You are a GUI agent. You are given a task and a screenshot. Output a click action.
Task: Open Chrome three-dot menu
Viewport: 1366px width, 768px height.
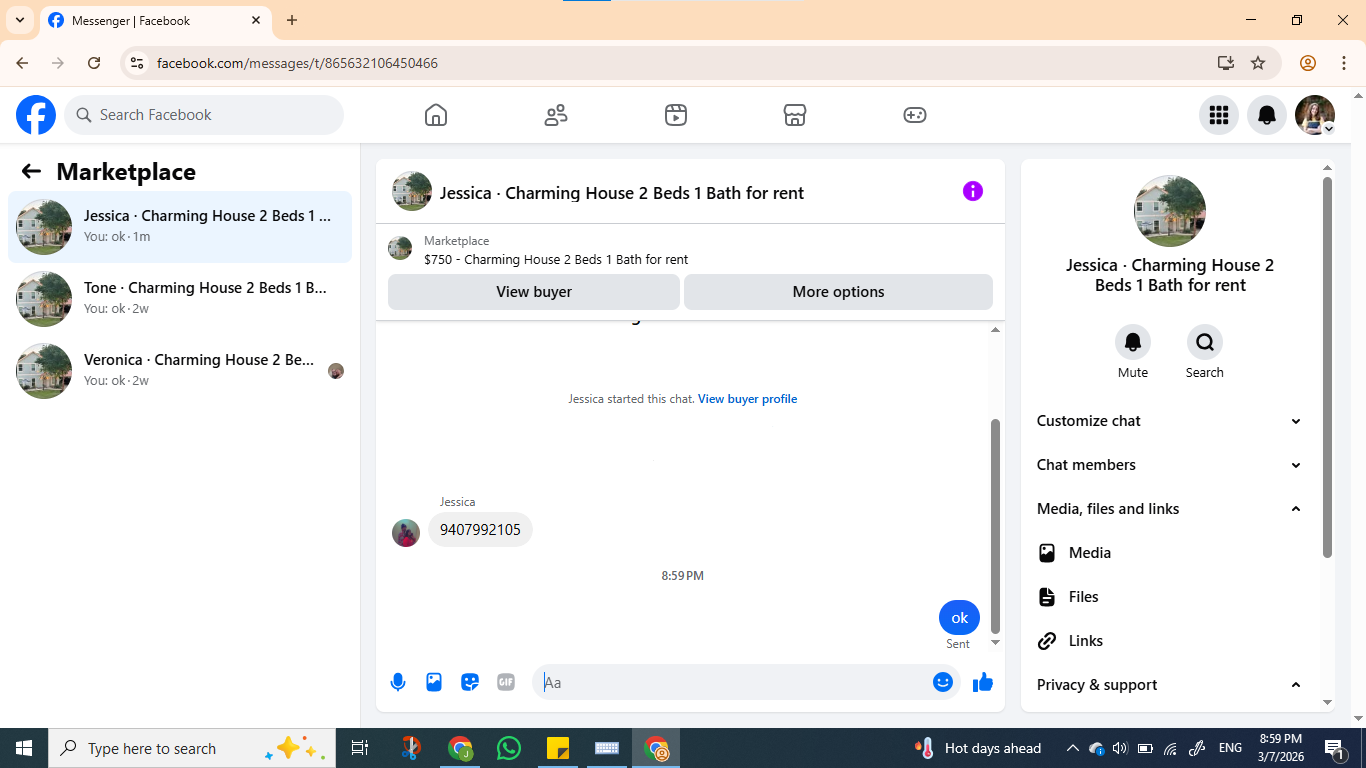click(1344, 63)
